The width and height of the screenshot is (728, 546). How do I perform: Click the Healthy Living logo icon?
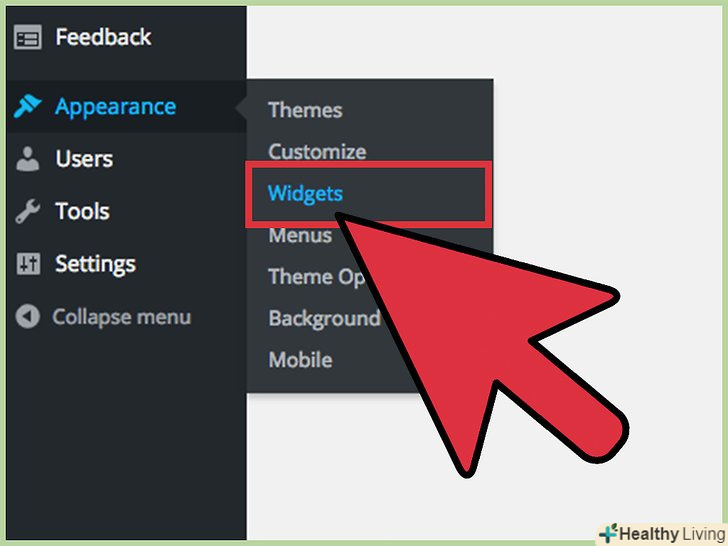point(608,533)
